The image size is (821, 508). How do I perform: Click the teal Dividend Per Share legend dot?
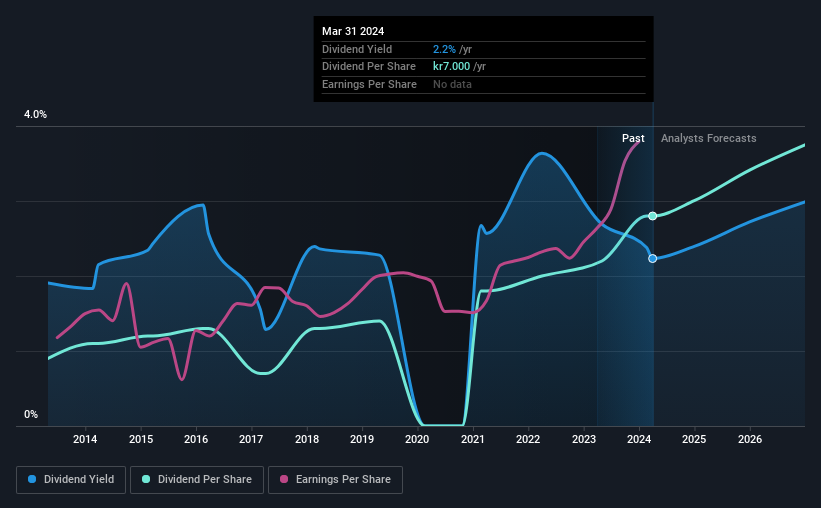point(146,479)
